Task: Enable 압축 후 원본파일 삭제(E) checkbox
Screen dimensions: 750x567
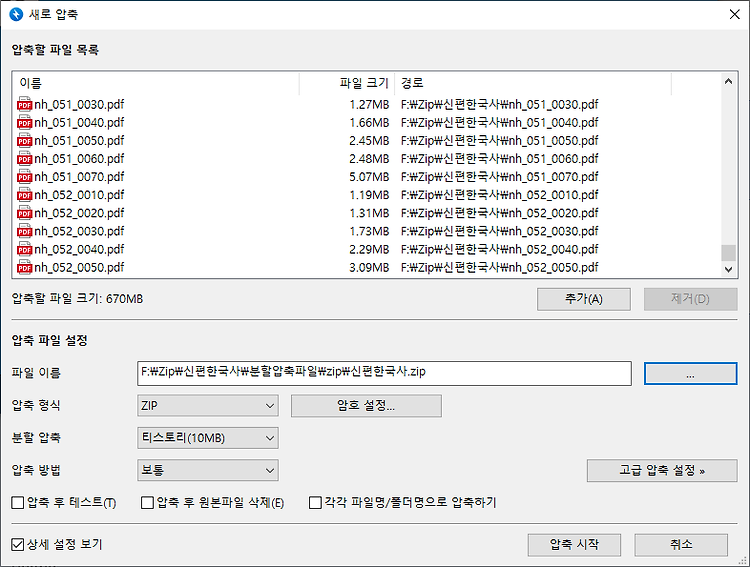Action: 147,502
